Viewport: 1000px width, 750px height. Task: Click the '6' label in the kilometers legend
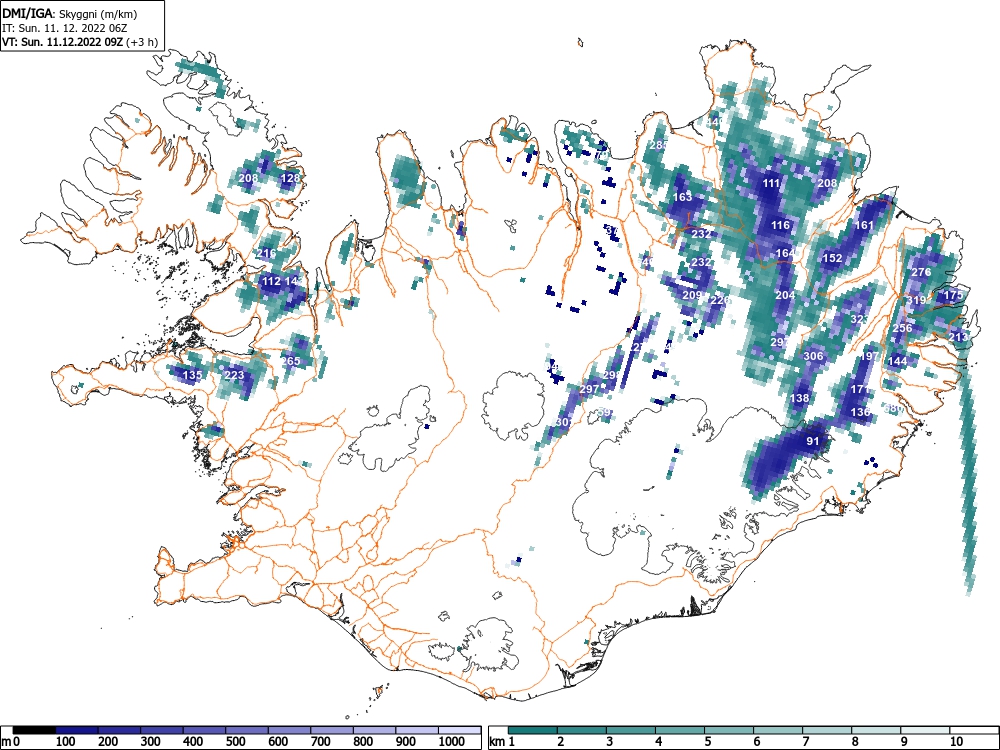point(756,742)
